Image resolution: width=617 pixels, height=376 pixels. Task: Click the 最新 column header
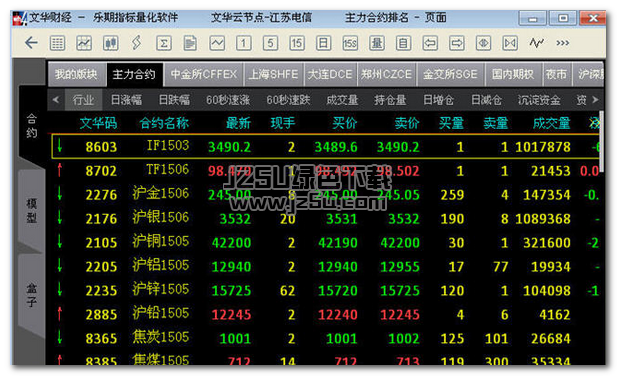(238, 123)
